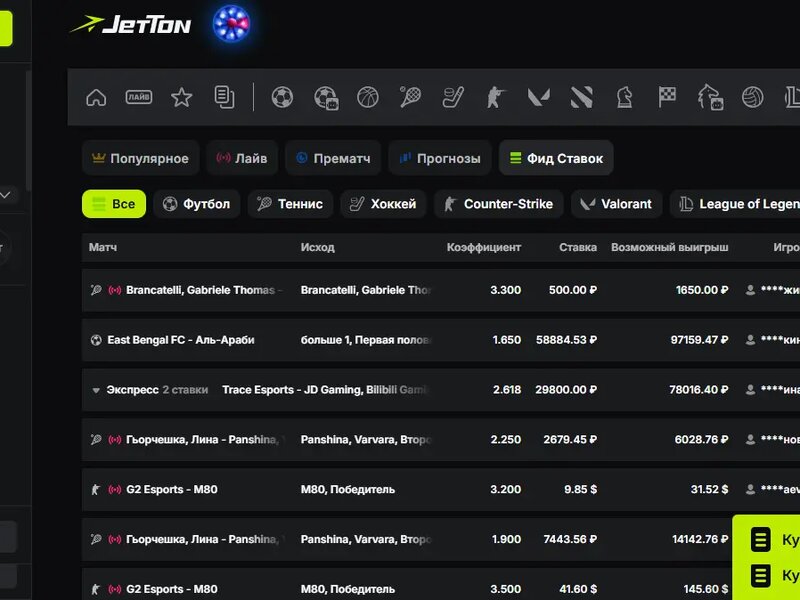Click the Матч column header
The image size is (800, 600).
(103, 247)
